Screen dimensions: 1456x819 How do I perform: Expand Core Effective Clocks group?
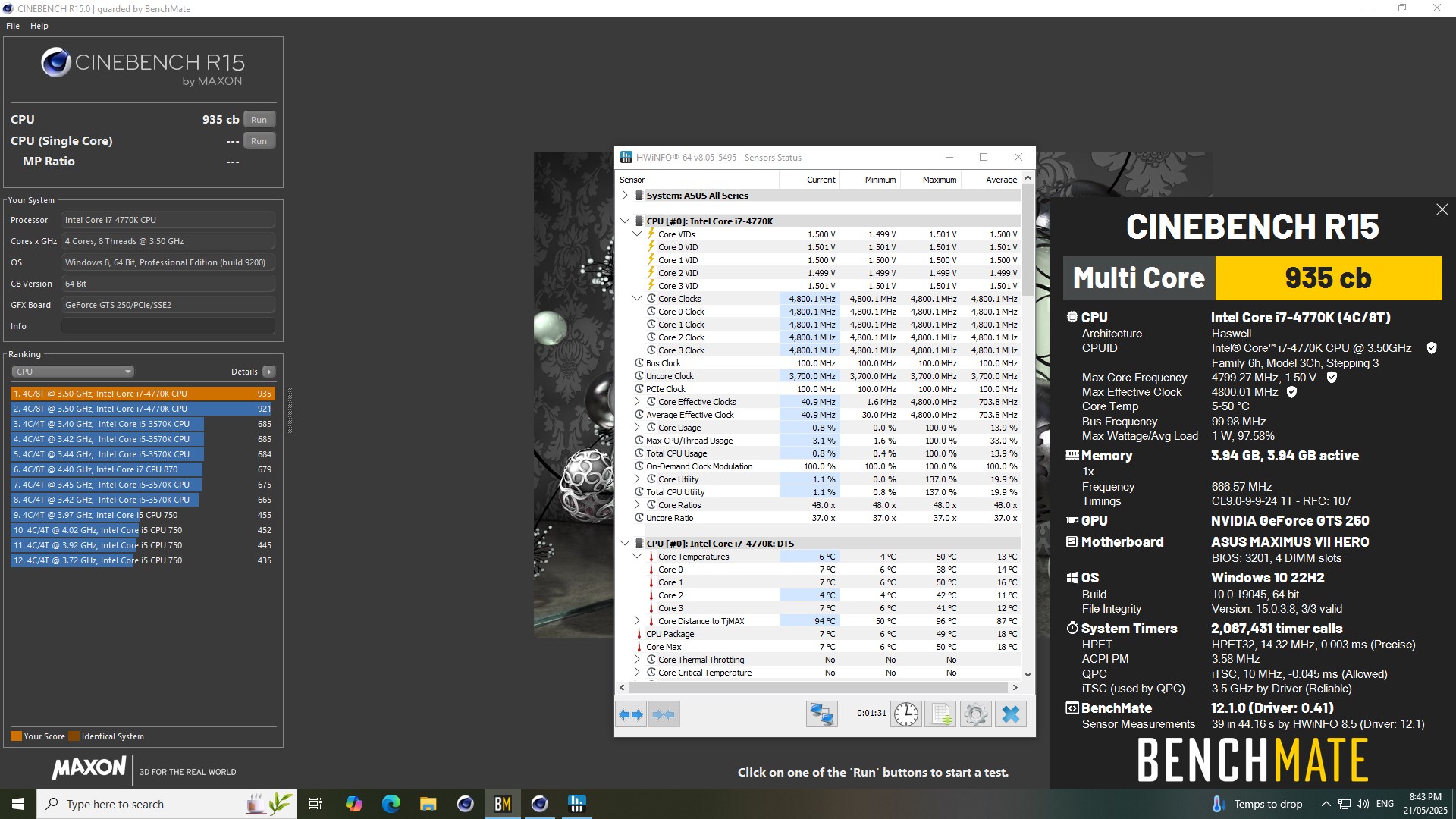637,402
